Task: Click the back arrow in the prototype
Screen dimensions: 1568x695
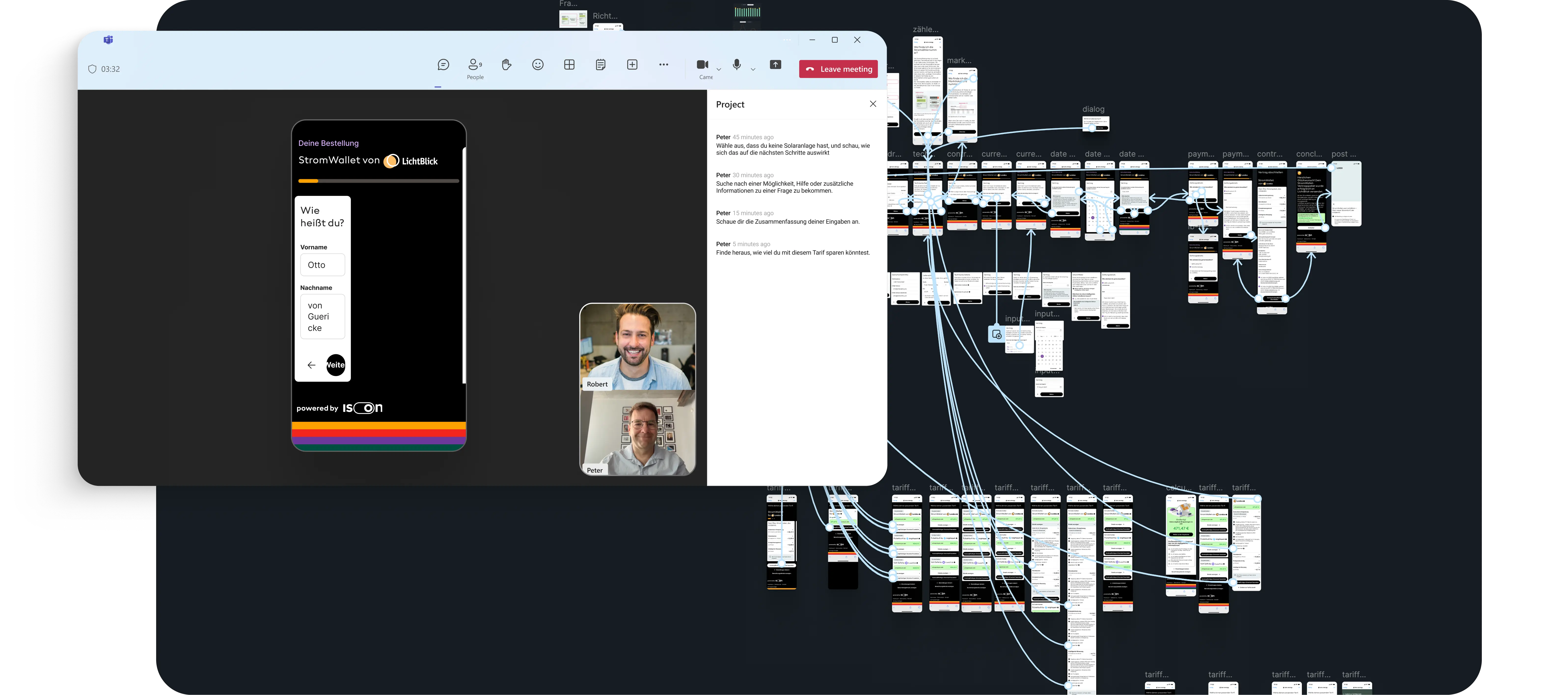Action: [x=312, y=365]
